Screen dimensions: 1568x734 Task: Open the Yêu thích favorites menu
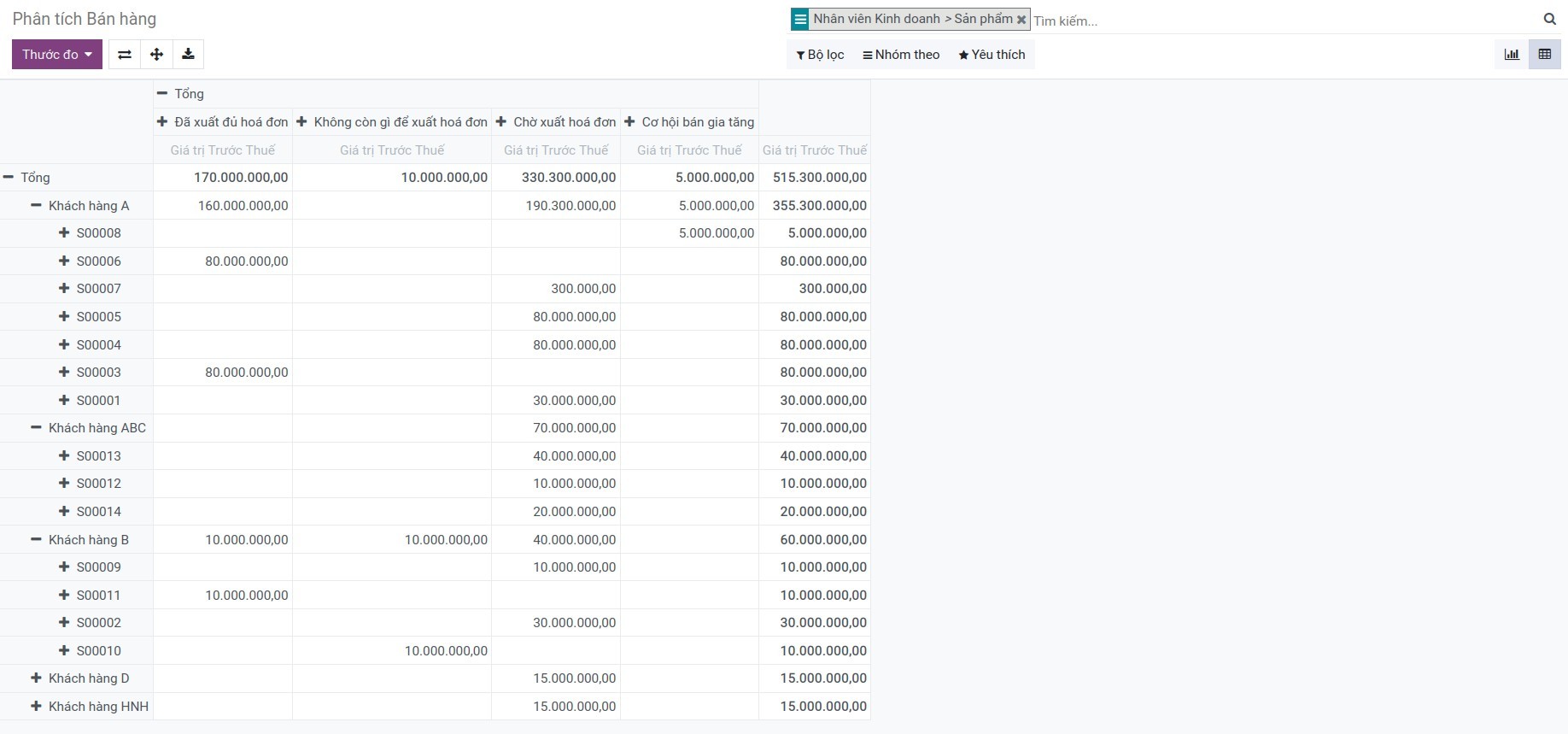tap(992, 55)
